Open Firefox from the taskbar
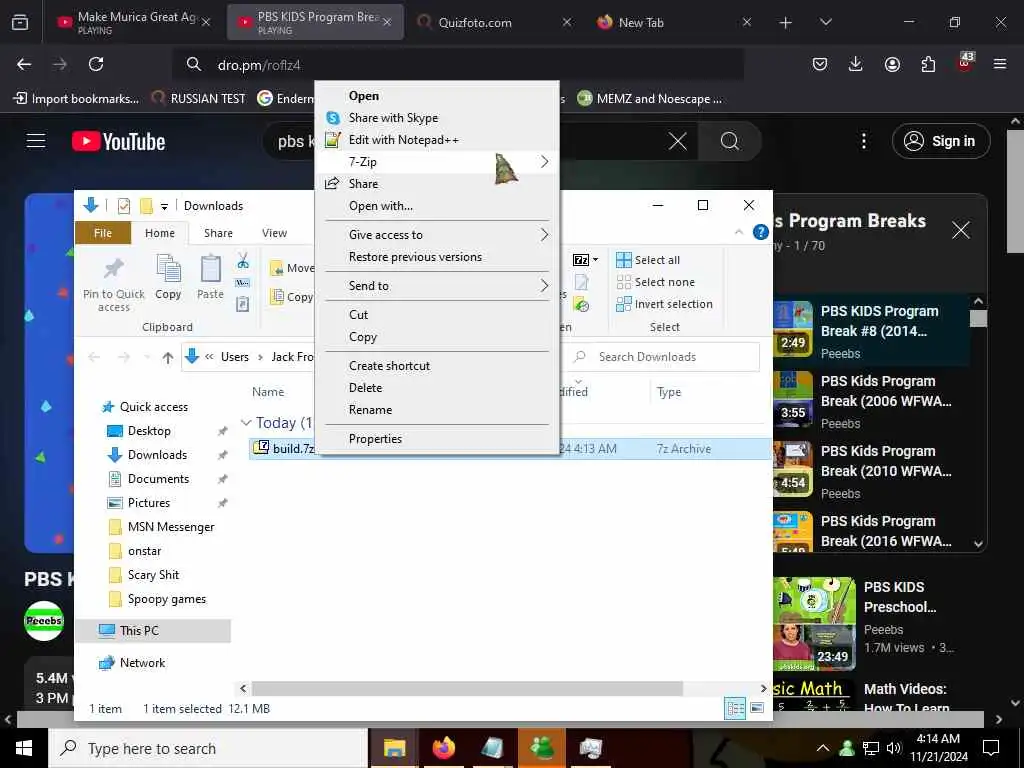This screenshot has width=1024, height=768. (443, 748)
